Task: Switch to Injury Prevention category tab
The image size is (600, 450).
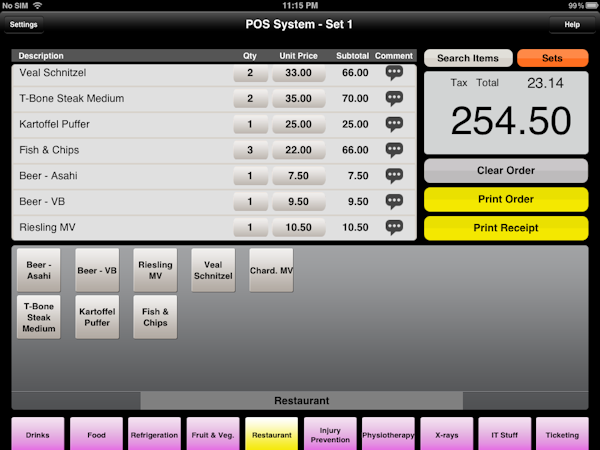Action: [330, 434]
